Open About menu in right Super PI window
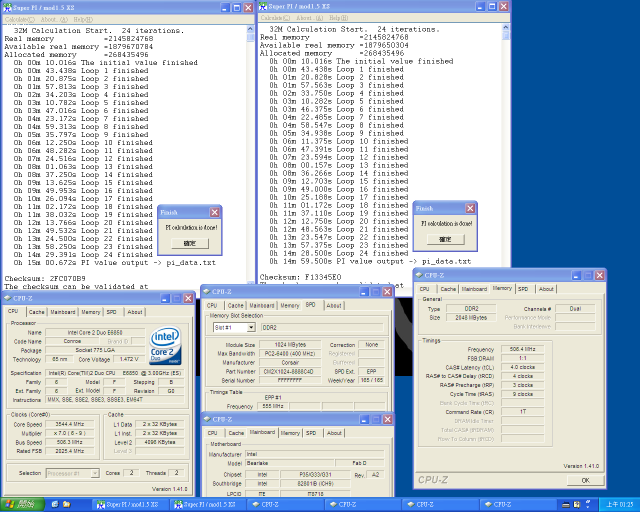This screenshot has width=640, height=512. [x=309, y=18]
